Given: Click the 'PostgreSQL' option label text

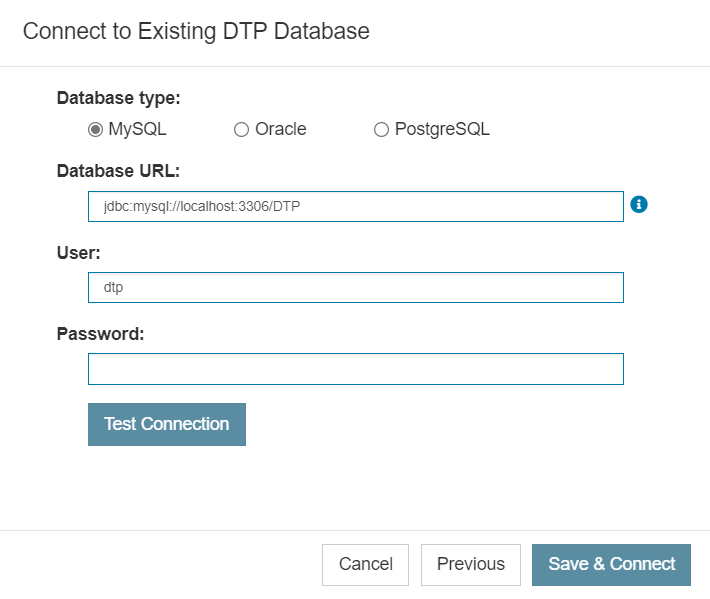Looking at the screenshot, I should tap(442, 129).
